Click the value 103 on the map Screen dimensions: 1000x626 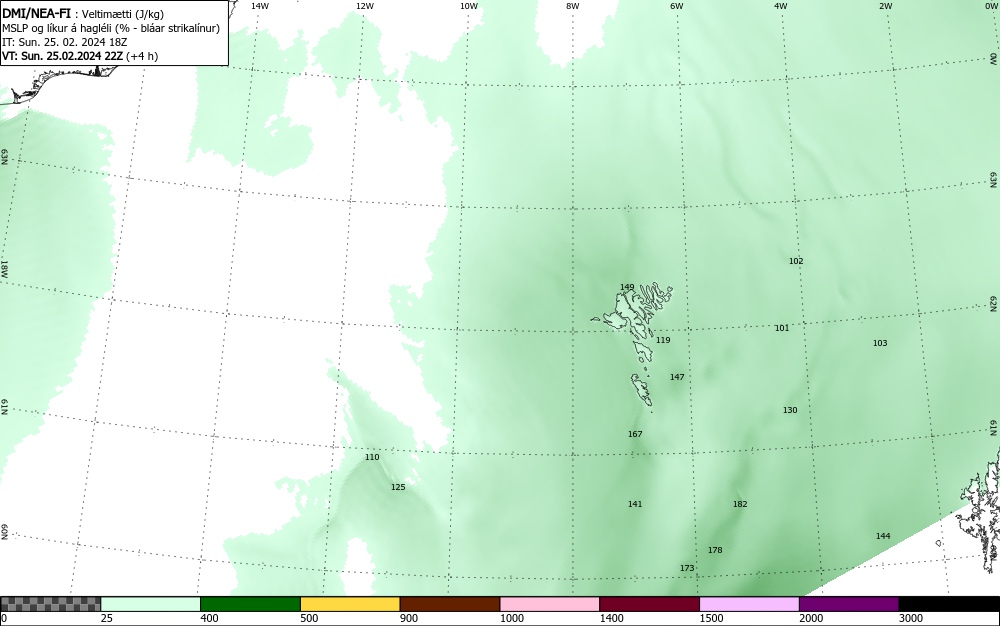click(x=880, y=343)
